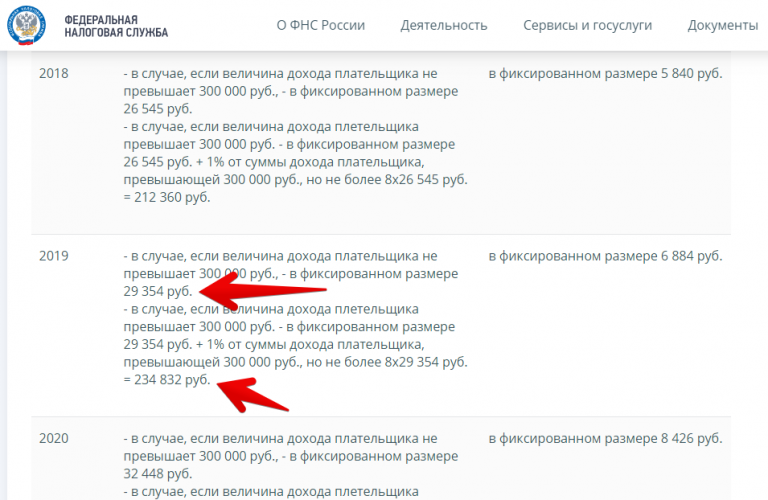Open the Сервисы и госуслуги menu
768x500 pixels.
(x=587, y=25)
